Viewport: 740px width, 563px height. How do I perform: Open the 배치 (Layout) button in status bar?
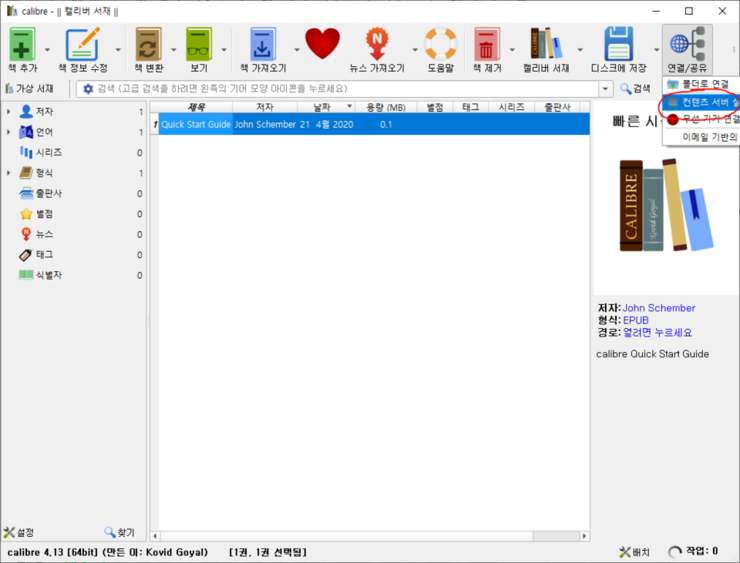(634, 552)
